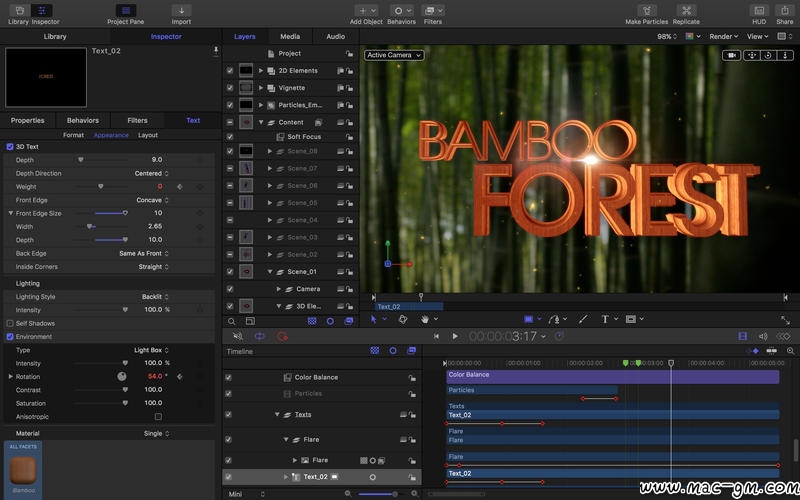Switch to the Audio tab
The height and width of the screenshot is (500, 800).
(x=335, y=36)
